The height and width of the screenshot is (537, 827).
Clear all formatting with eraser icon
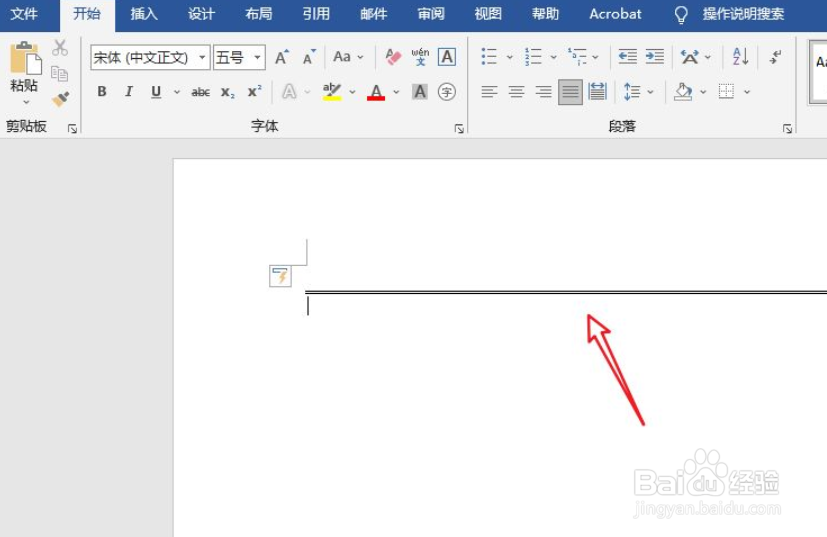[393, 56]
